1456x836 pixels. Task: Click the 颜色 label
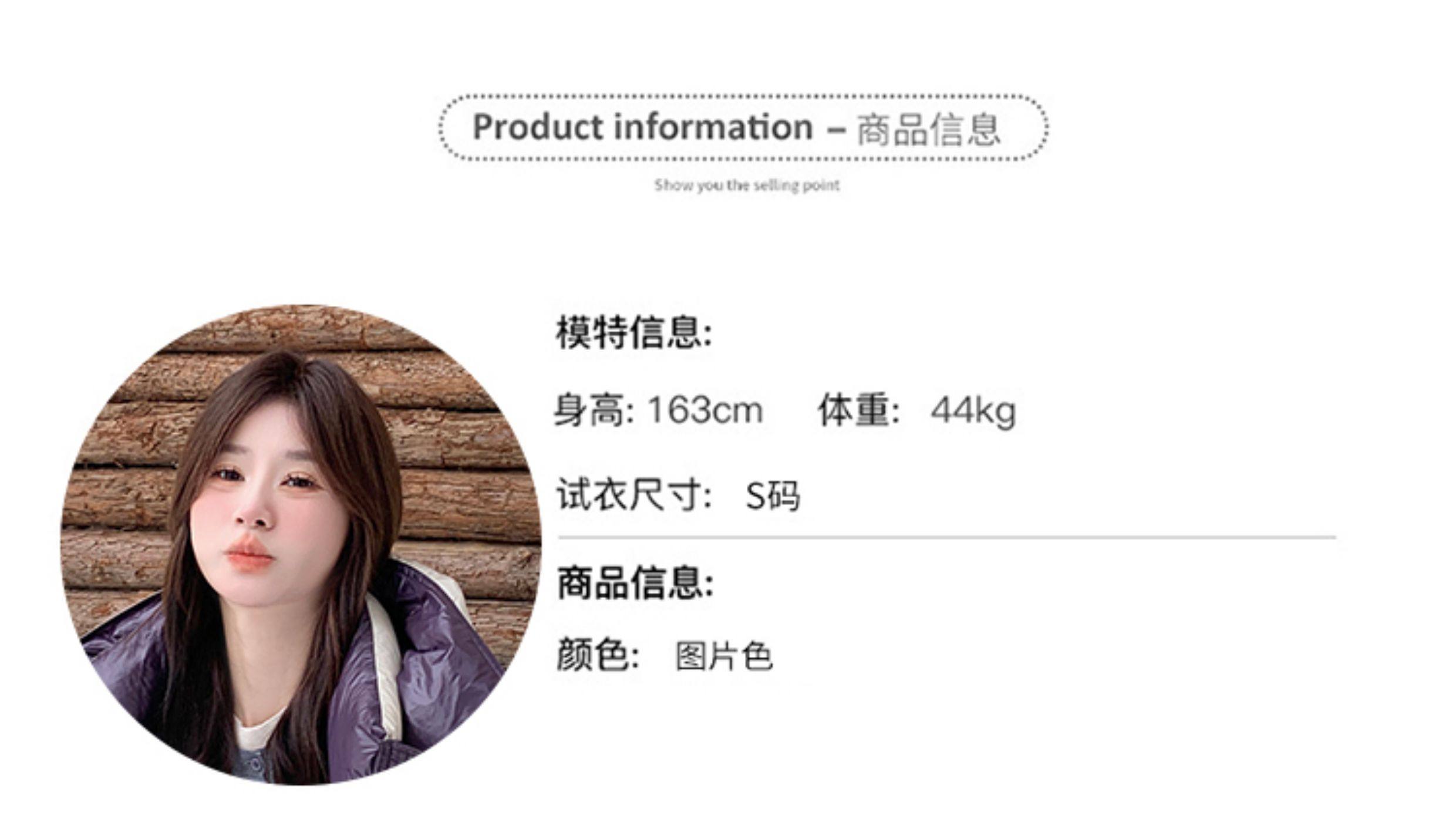point(597,654)
